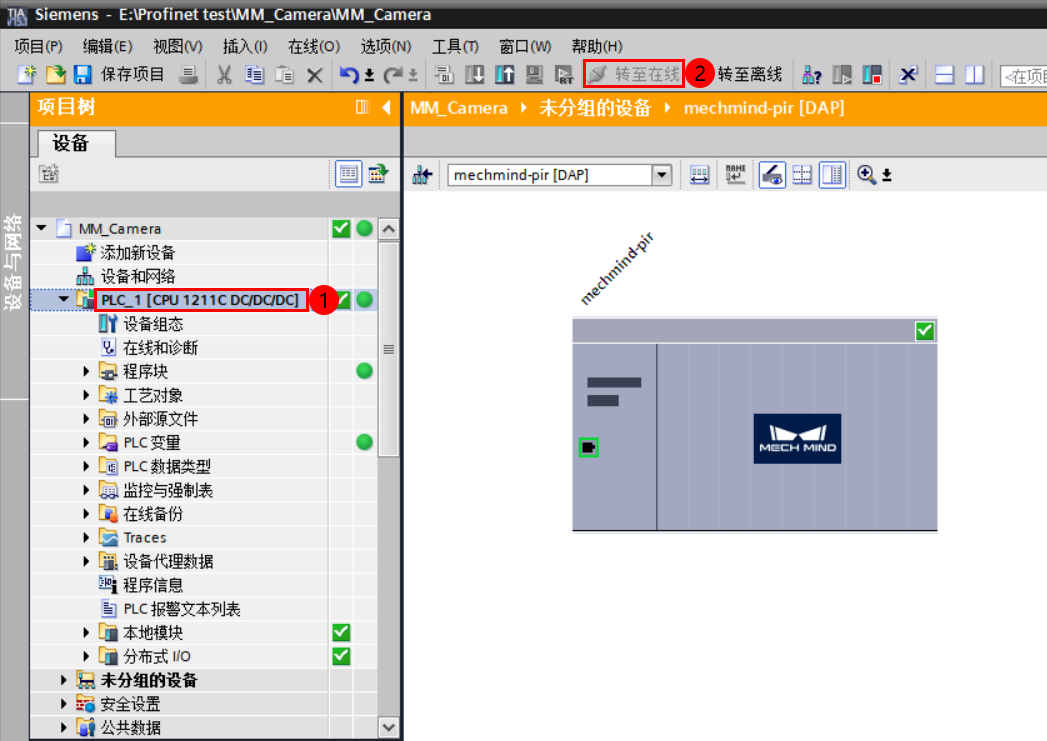Expand the 未分组的设备 tree node

click(x=63, y=678)
